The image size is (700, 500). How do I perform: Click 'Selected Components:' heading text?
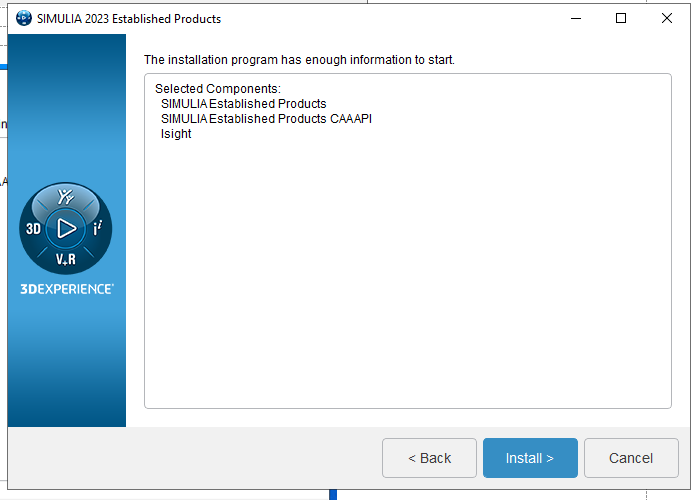point(218,88)
